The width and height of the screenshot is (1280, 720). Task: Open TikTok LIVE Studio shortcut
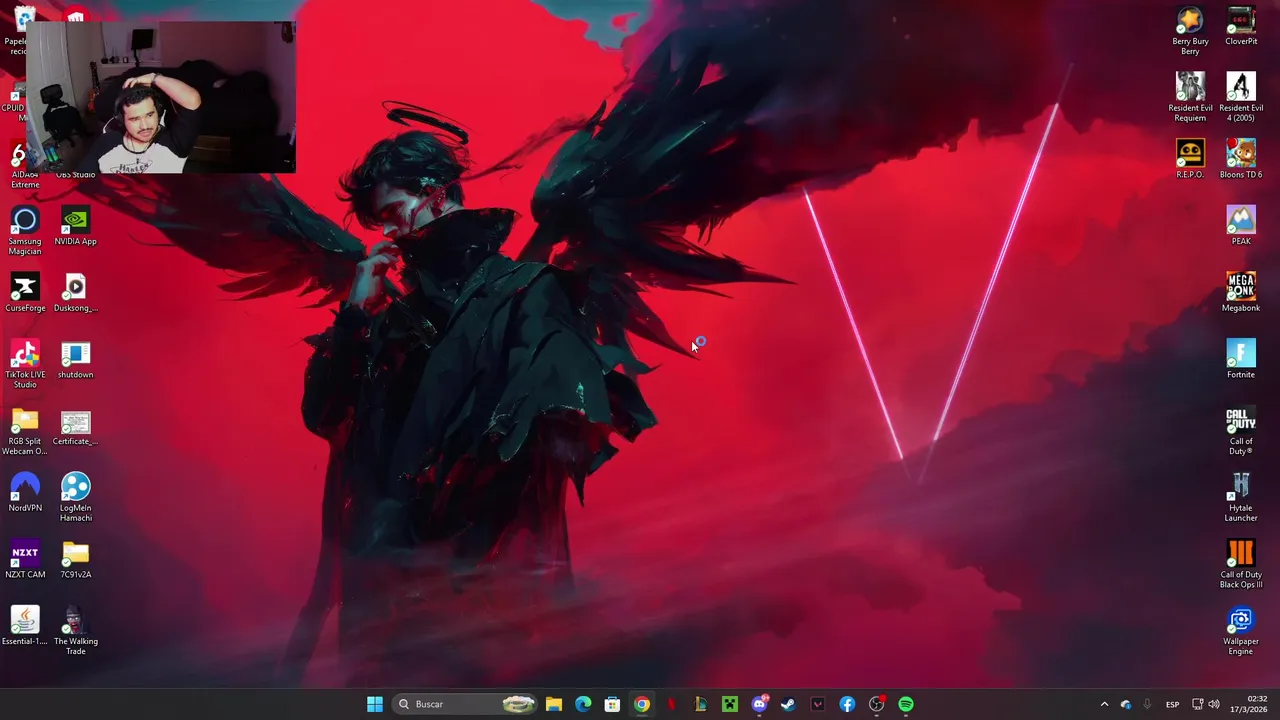click(25, 364)
